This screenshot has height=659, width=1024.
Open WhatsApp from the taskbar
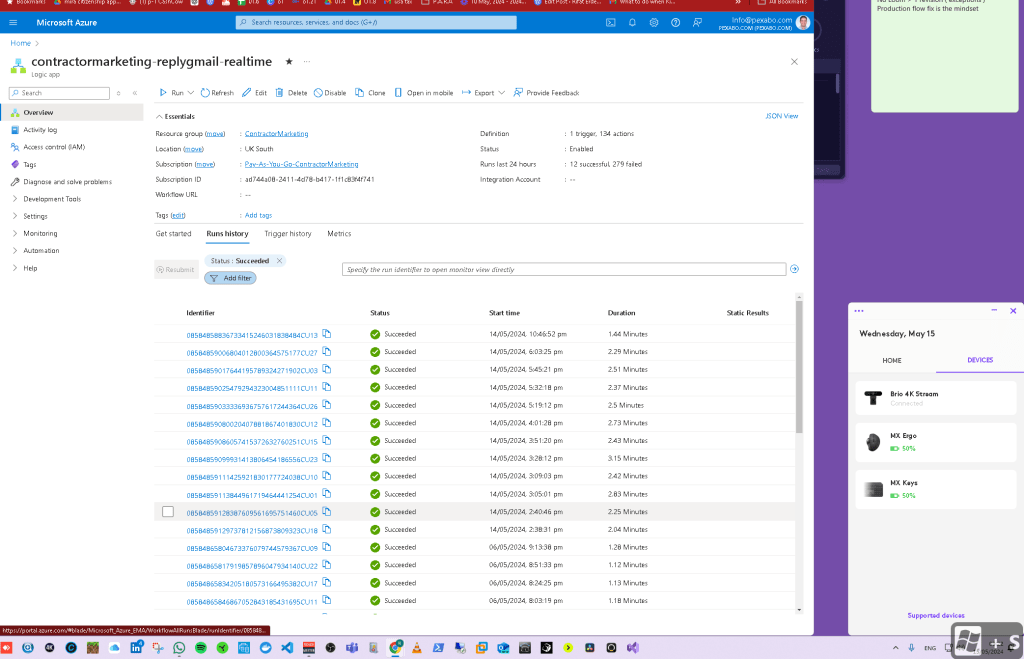179,648
